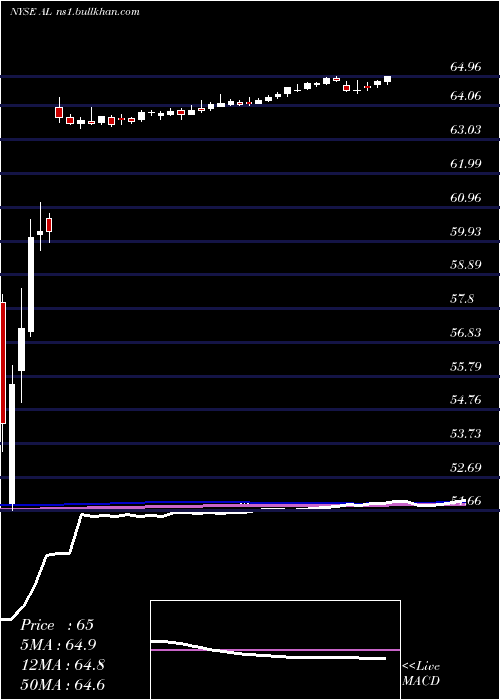
Task: Select the 64.06 price axis label
Action: click(466, 96)
